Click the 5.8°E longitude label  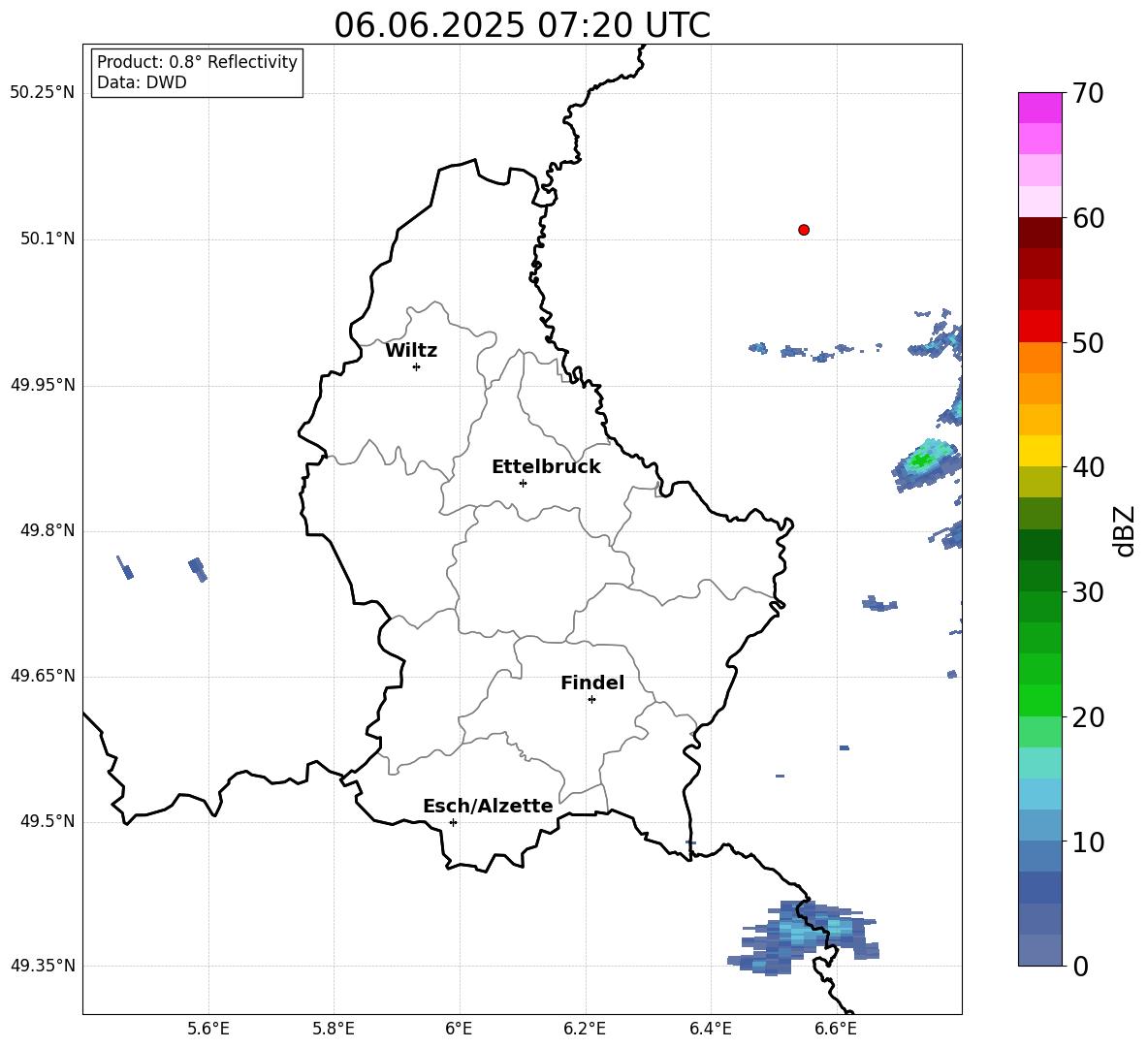[x=334, y=1029]
